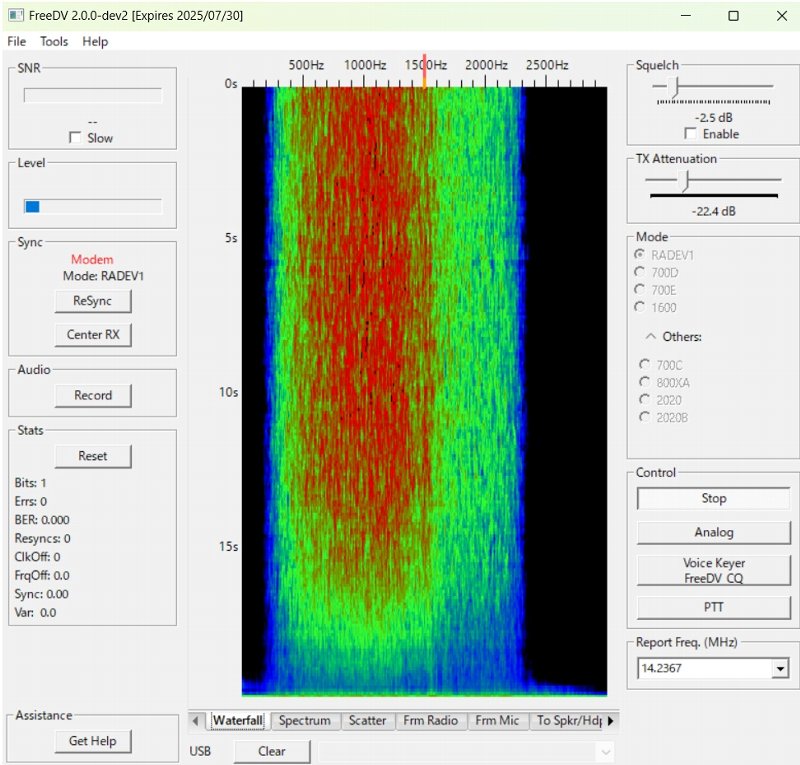
Task: Click the FreeDV app icon in title bar
Action: [x=16, y=15]
